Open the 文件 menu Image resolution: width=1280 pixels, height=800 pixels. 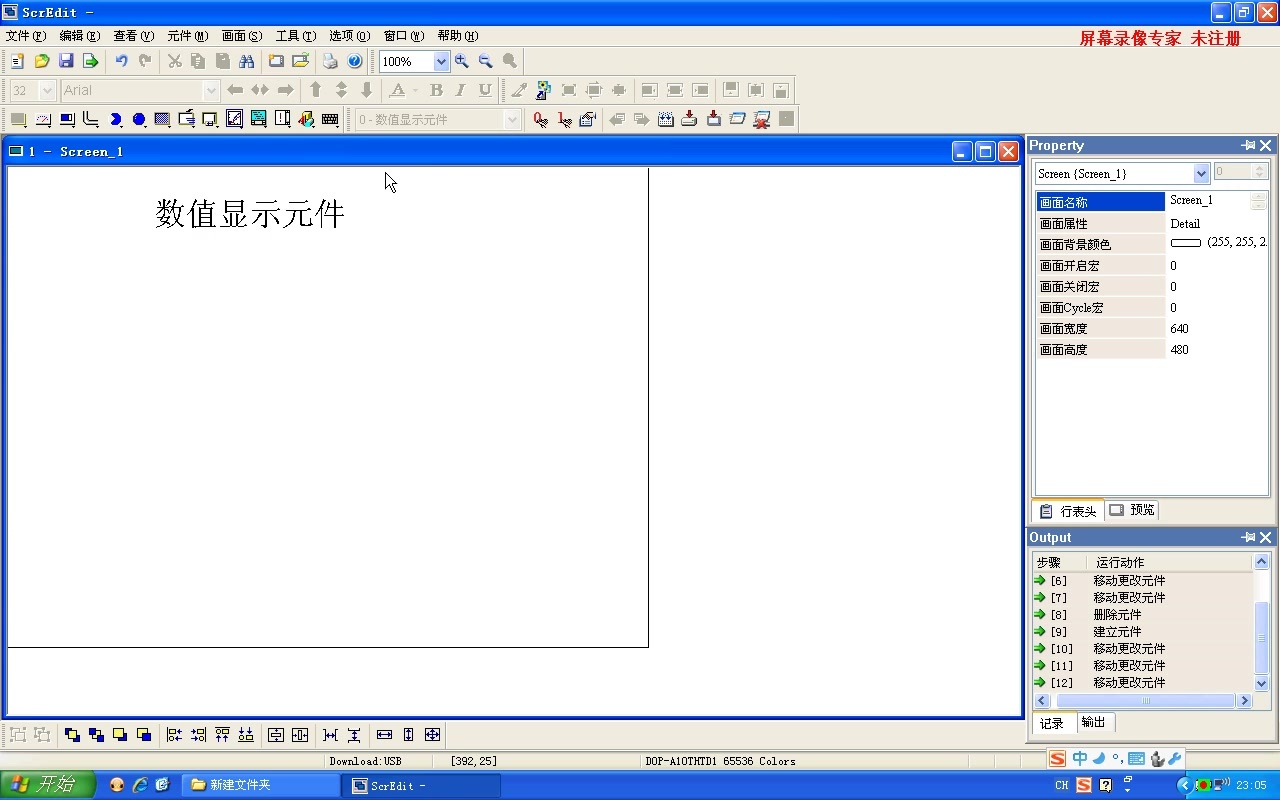pyautogui.click(x=26, y=36)
